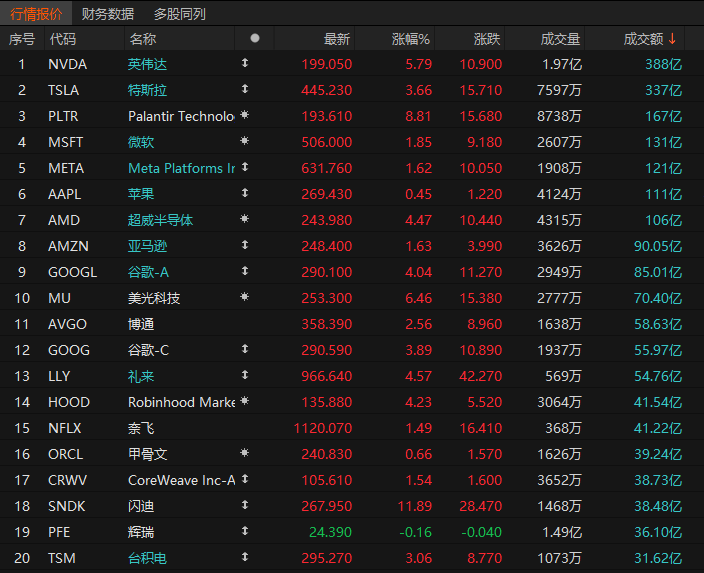Viewport: 704px width, 573px height.
Task: Open the 英伟达 stock name
Action: tap(147, 64)
